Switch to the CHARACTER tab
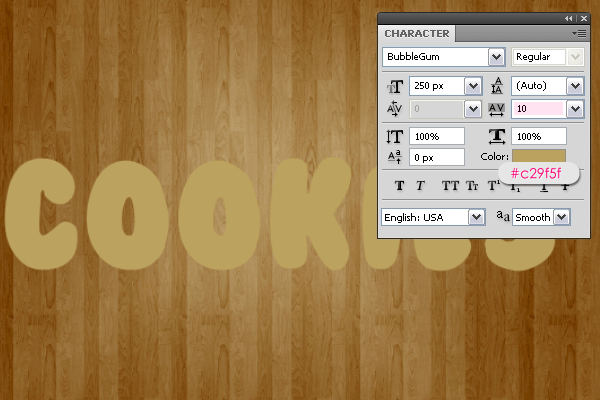This screenshot has width=600, height=400. click(417, 34)
